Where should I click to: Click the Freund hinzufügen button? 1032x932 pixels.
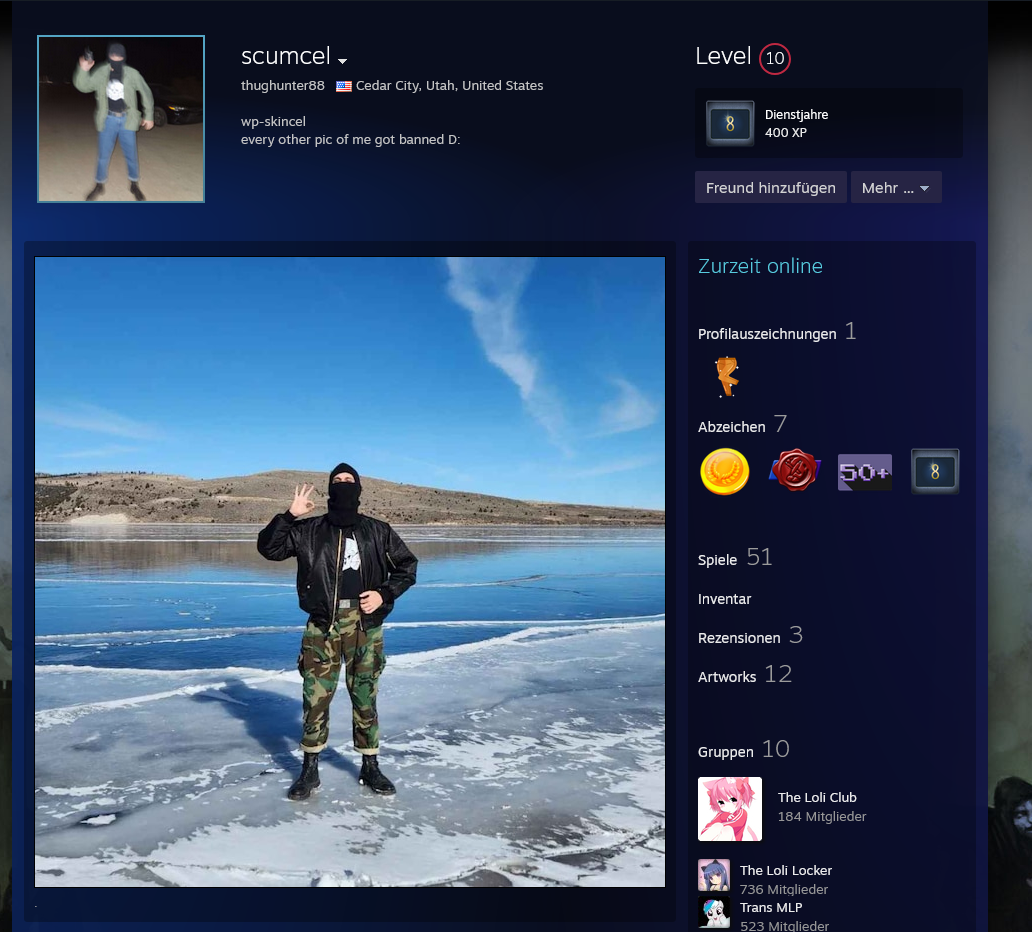pos(770,187)
